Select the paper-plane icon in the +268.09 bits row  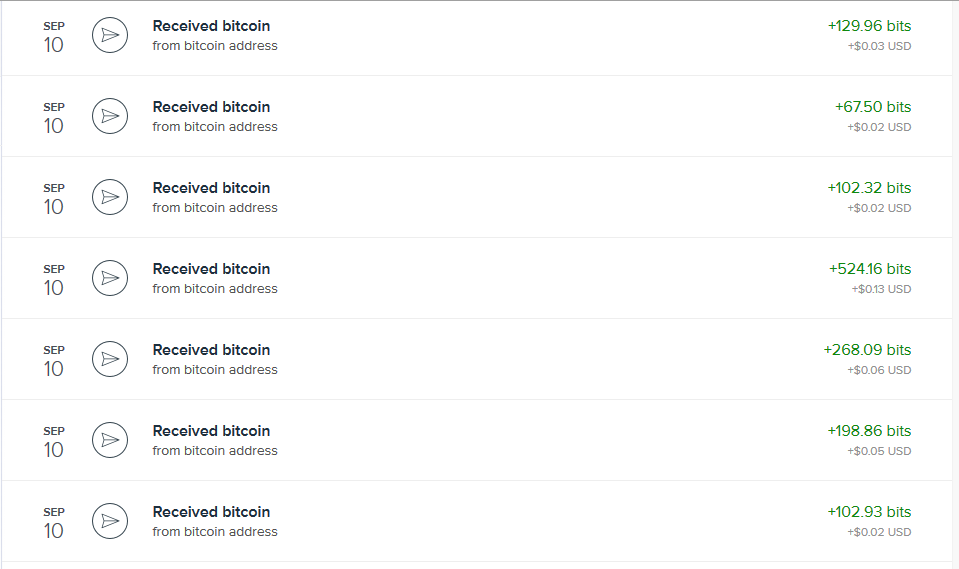pos(110,360)
